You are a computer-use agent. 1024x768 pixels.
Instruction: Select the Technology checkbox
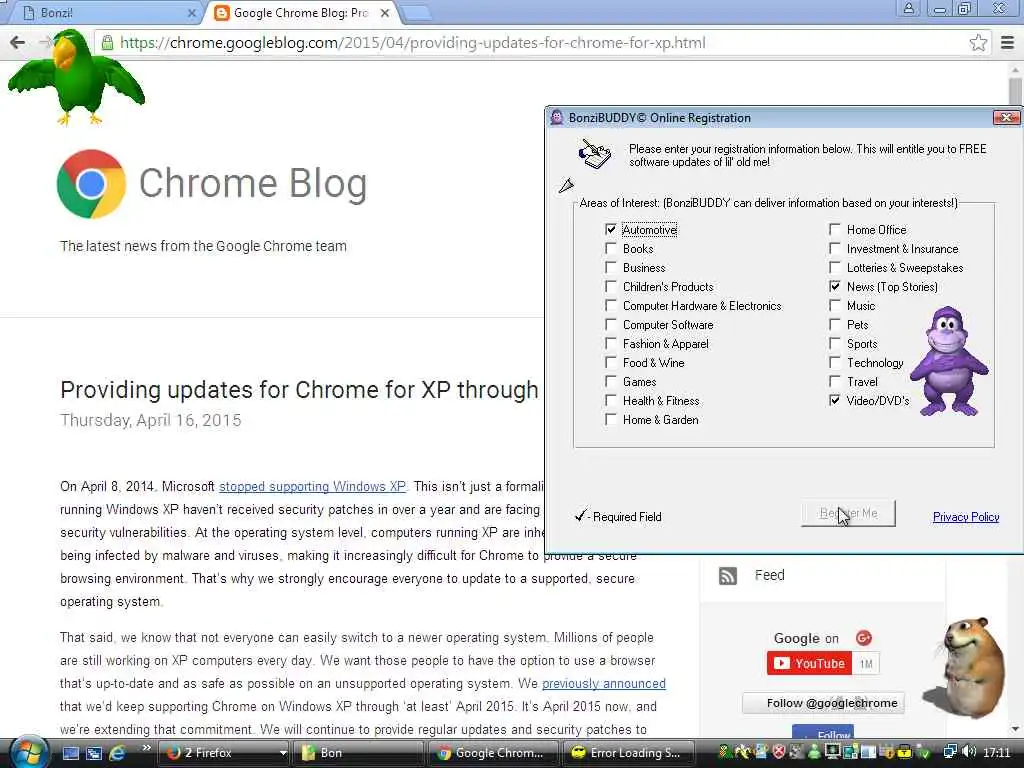(x=835, y=362)
